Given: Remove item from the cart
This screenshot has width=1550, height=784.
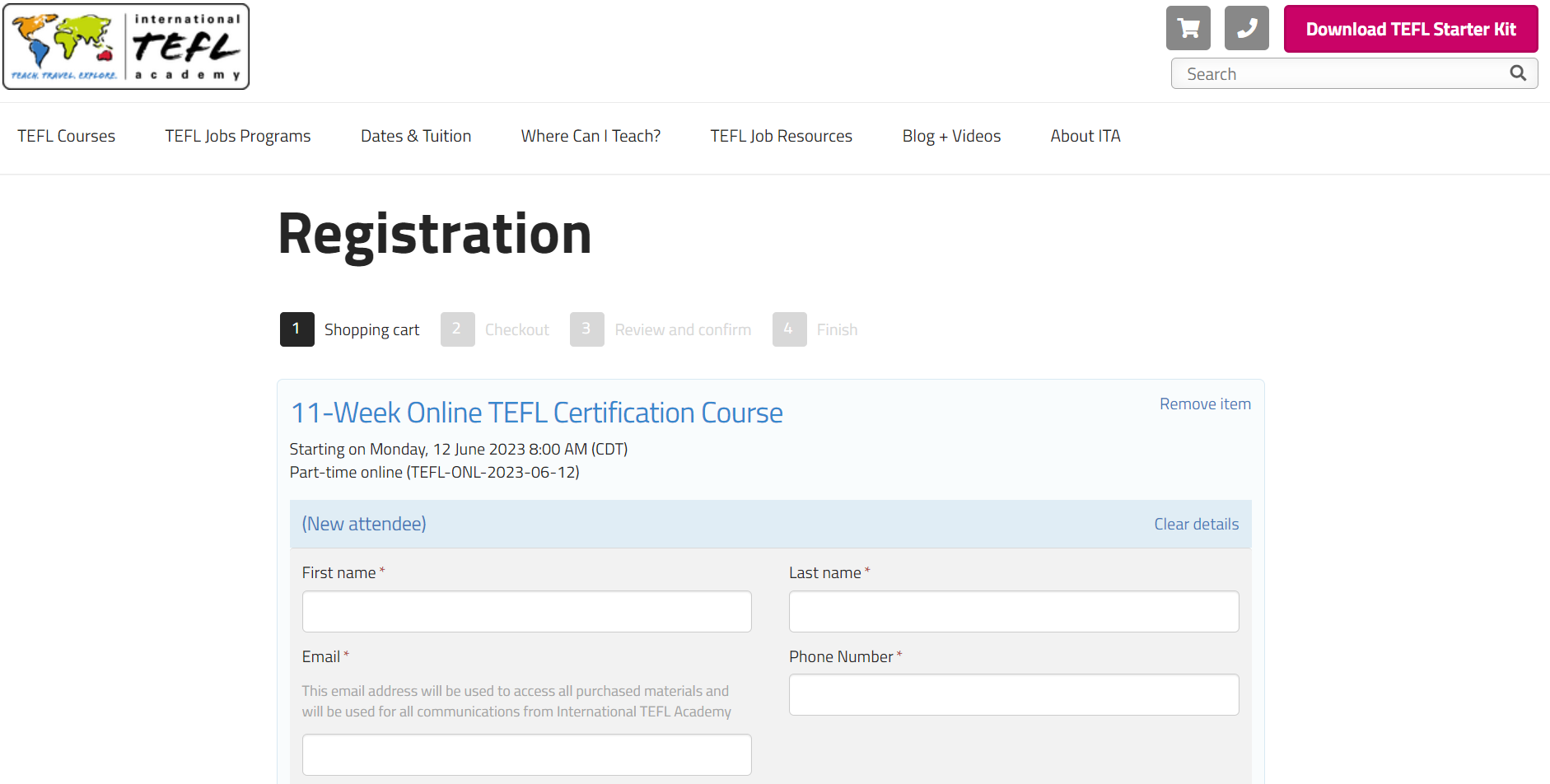Looking at the screenshot, I should click(x=1204, y=404).
